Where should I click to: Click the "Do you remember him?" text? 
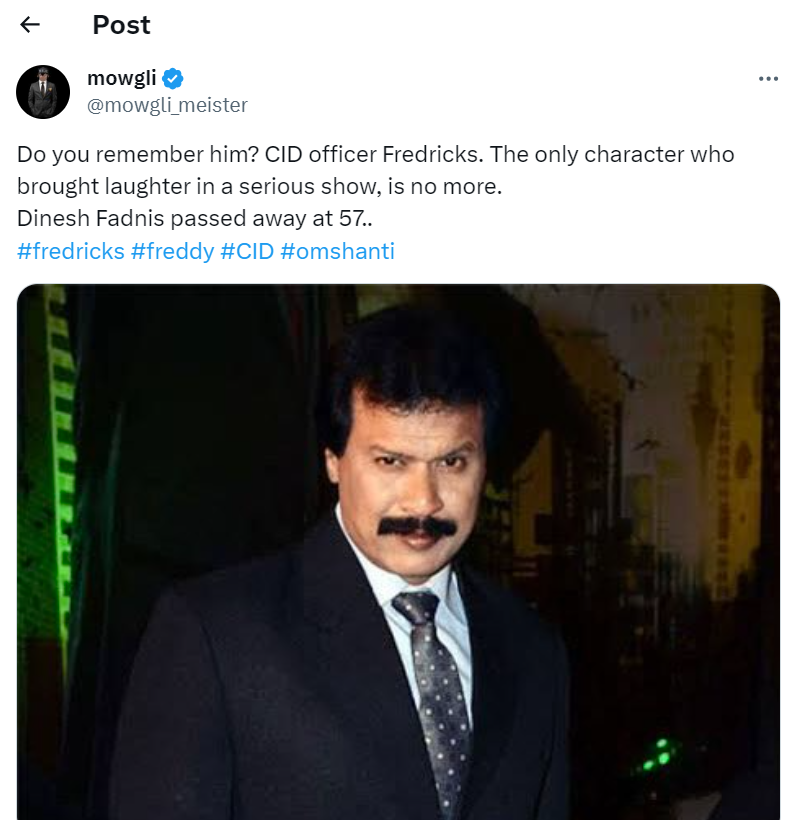137,155
